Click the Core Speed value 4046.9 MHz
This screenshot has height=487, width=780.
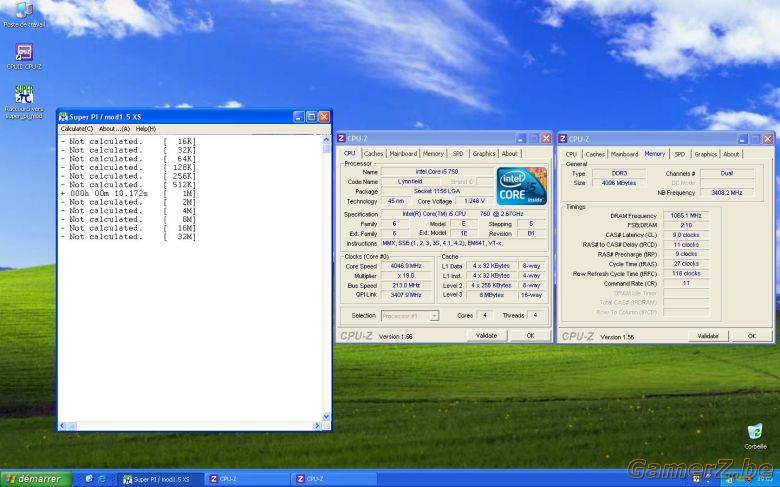[x=405, y=266]
